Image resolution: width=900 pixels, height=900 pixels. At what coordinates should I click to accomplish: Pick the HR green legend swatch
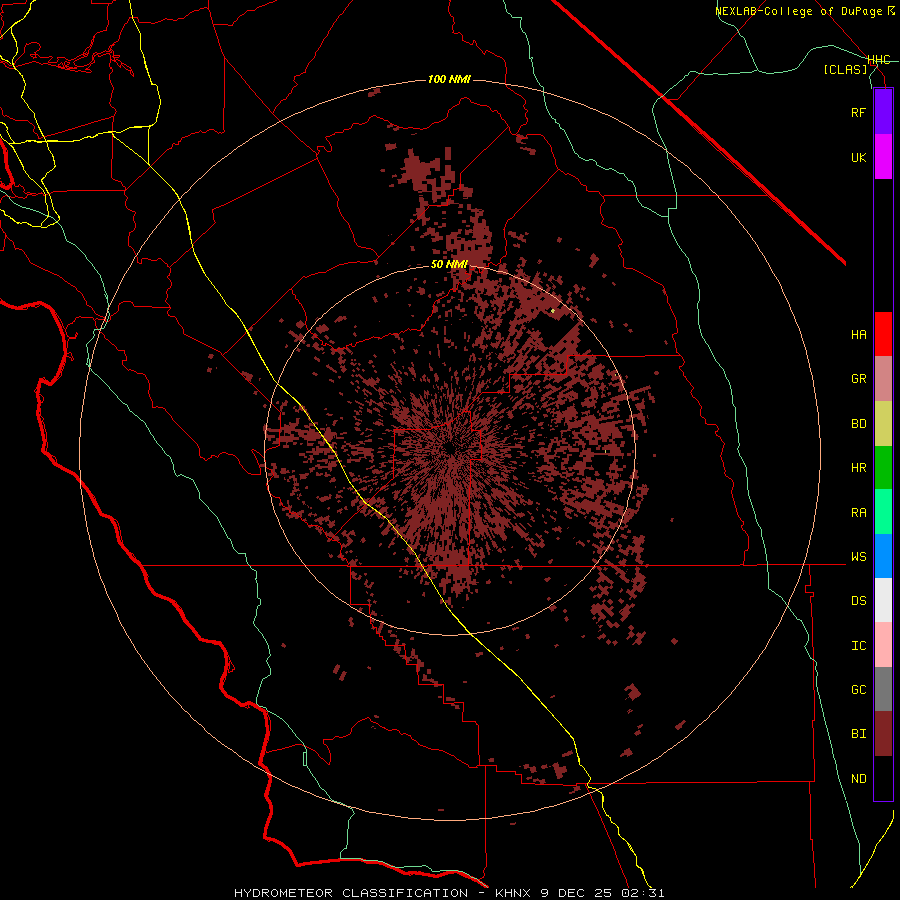(883, 468)
